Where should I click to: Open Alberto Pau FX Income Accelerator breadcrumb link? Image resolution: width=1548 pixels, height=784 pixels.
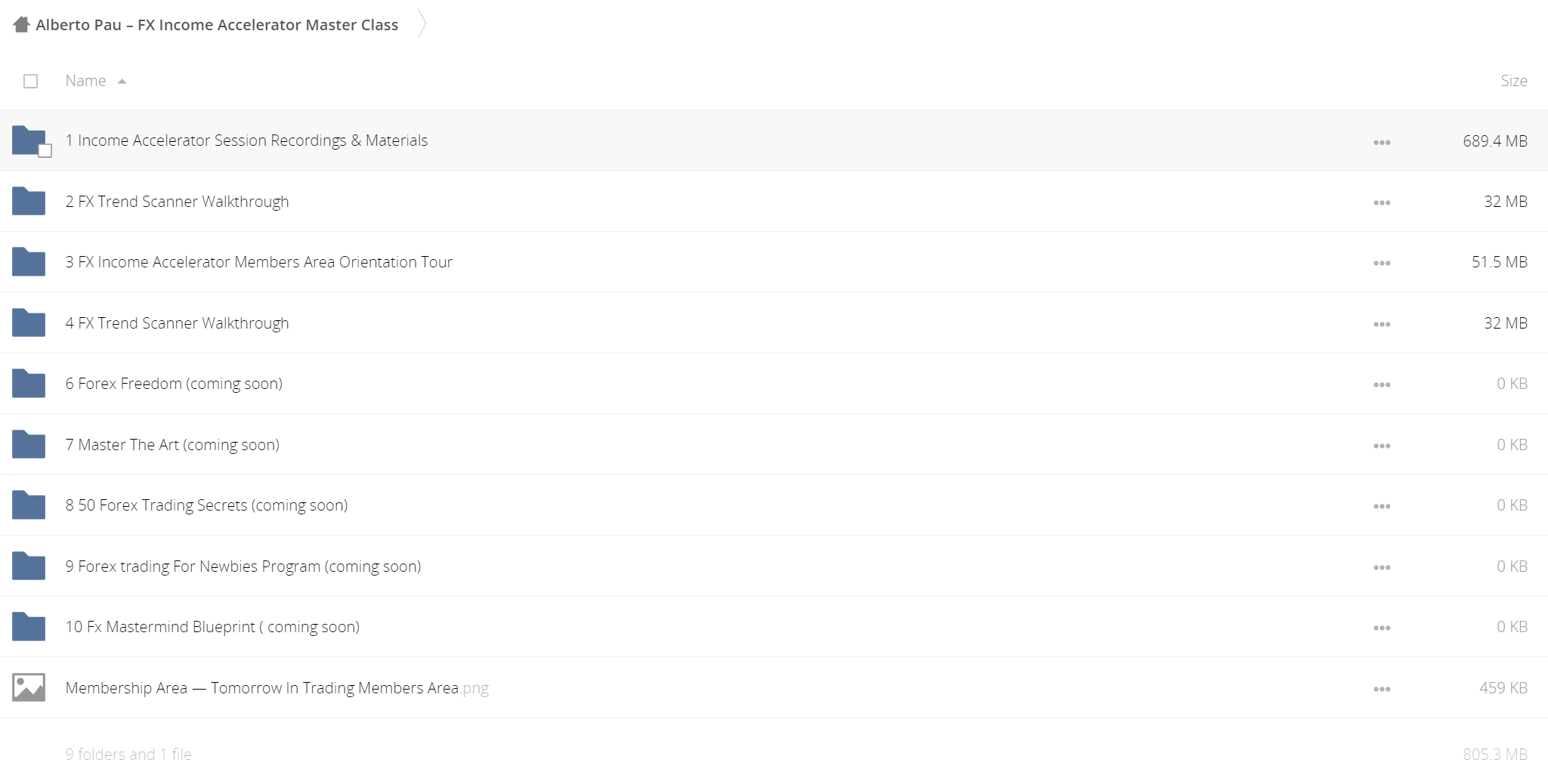(217, 25)
